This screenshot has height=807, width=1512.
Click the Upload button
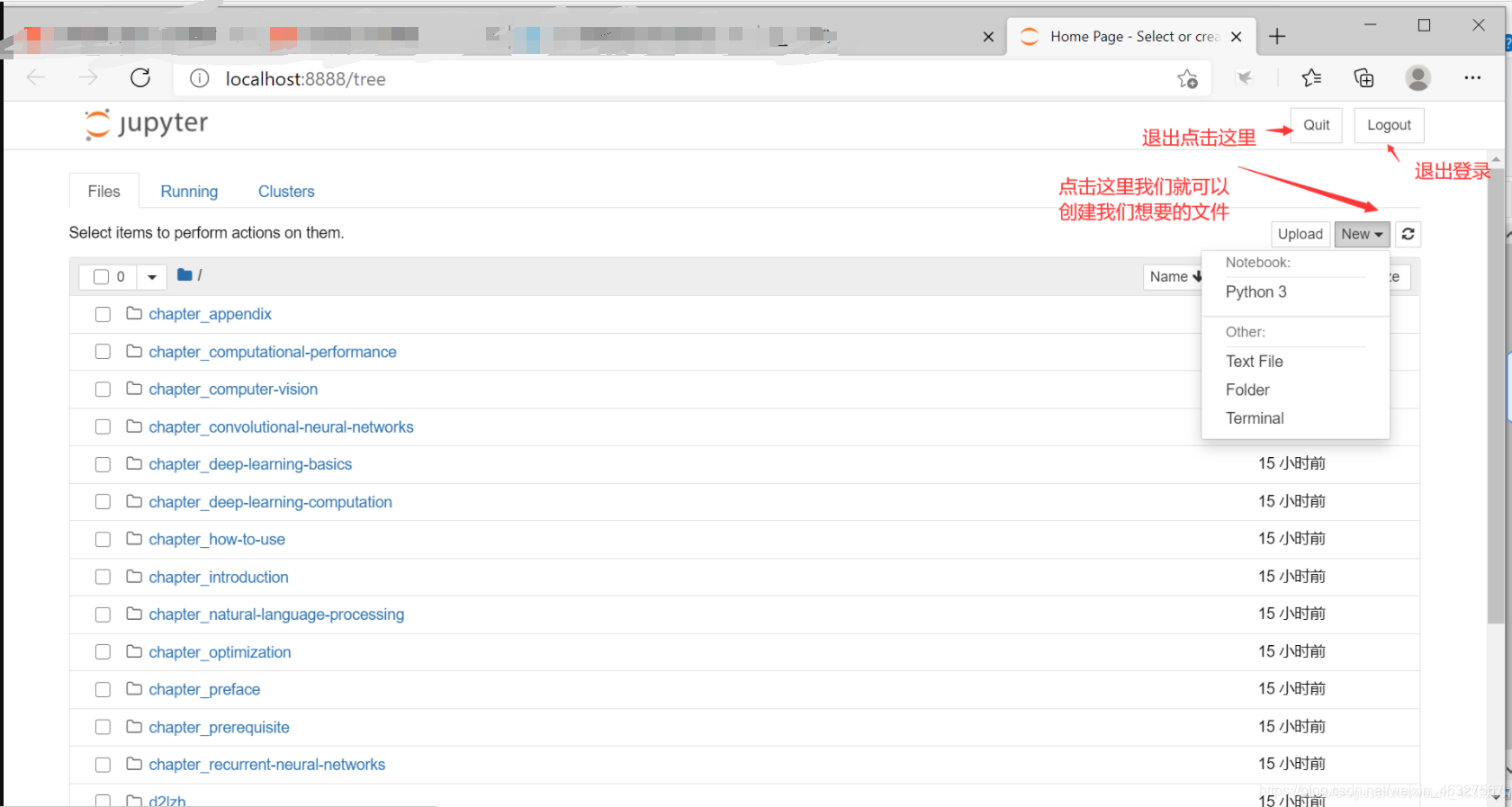tap(1300, 234)
